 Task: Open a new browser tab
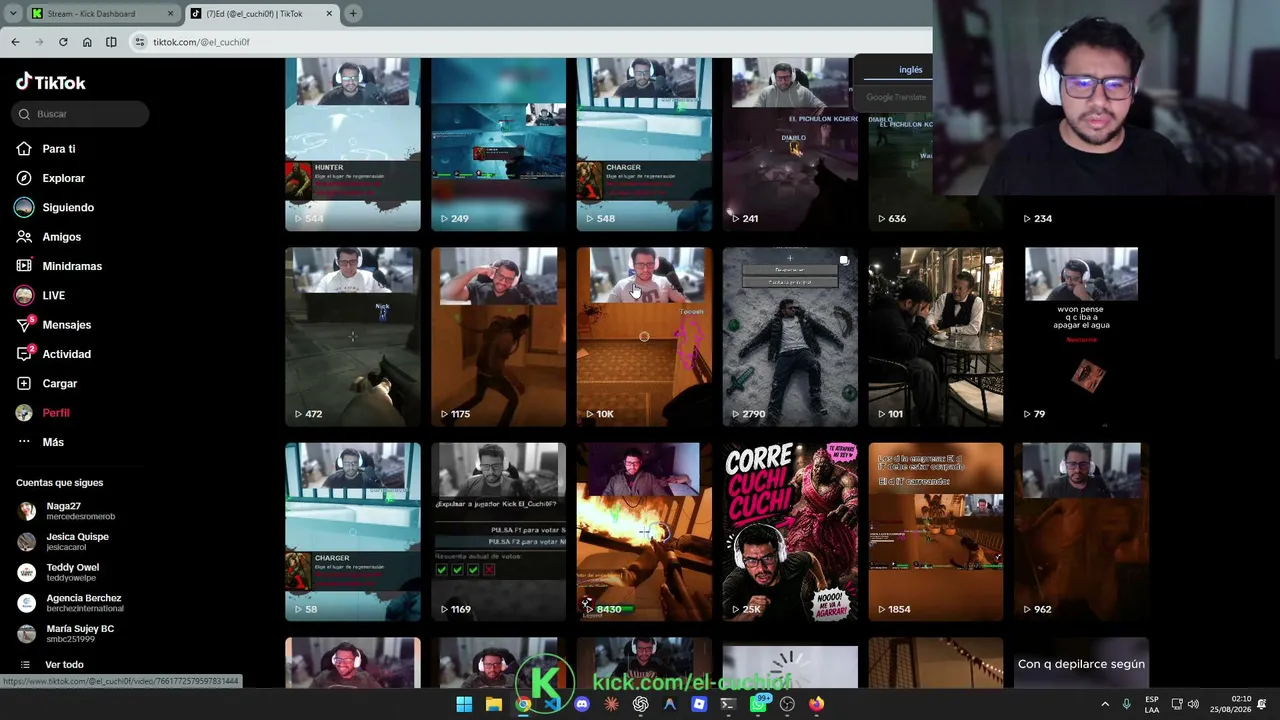pos(353,14)
